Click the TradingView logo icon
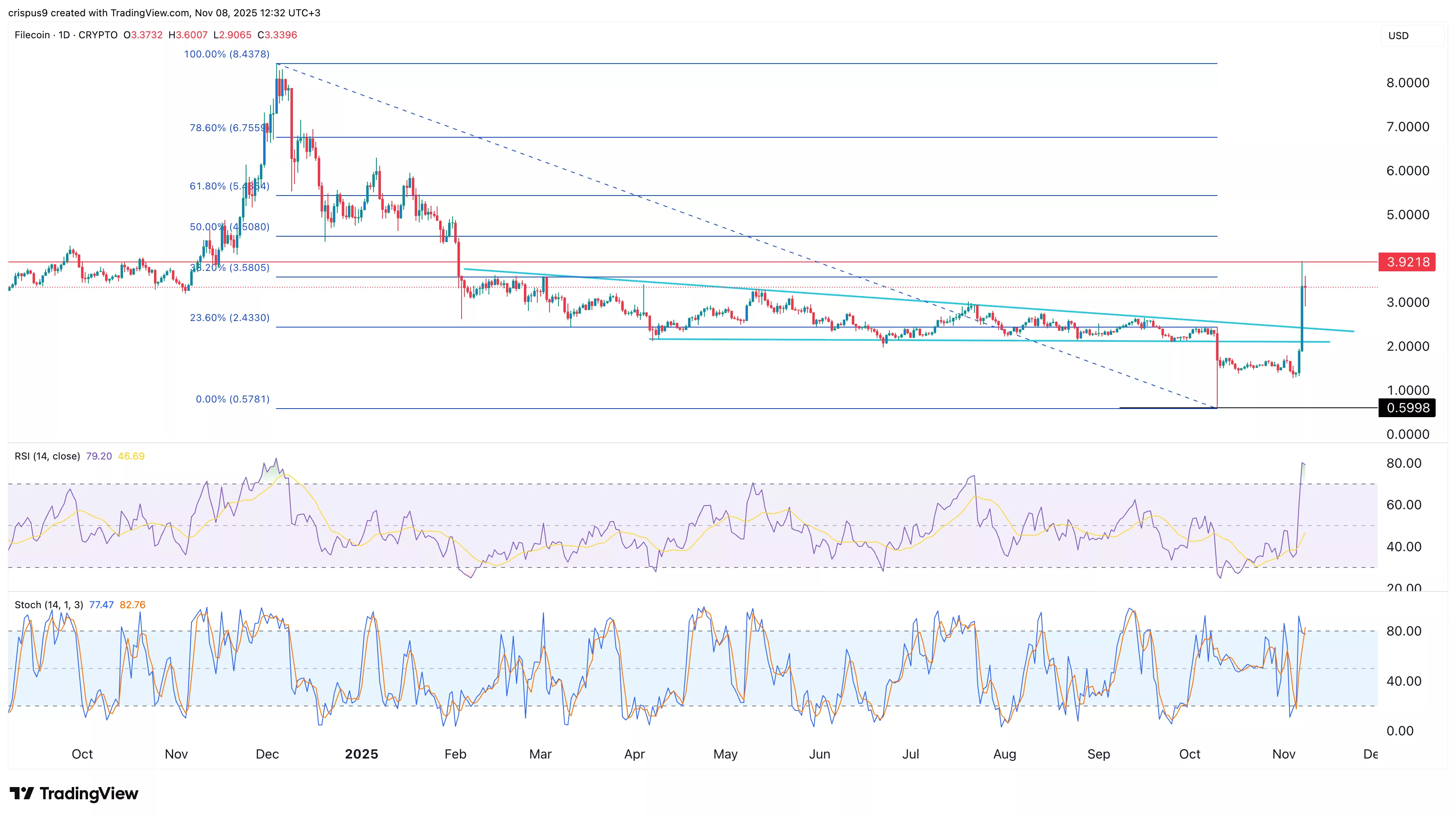 [22, 793]
